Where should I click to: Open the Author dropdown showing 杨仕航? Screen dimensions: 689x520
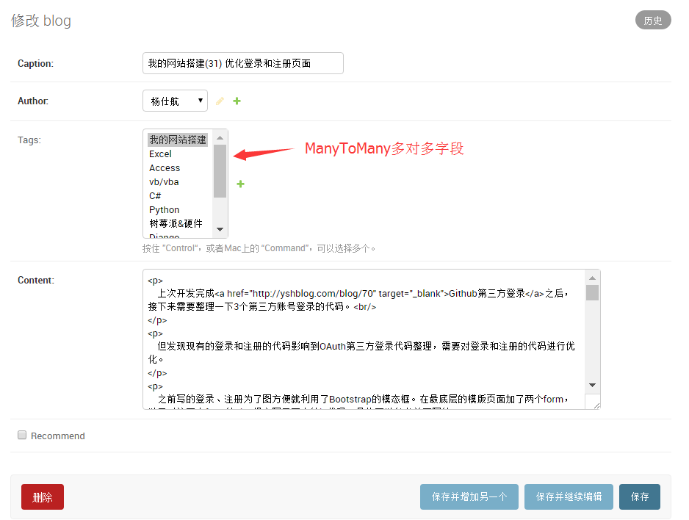[175, 101]
